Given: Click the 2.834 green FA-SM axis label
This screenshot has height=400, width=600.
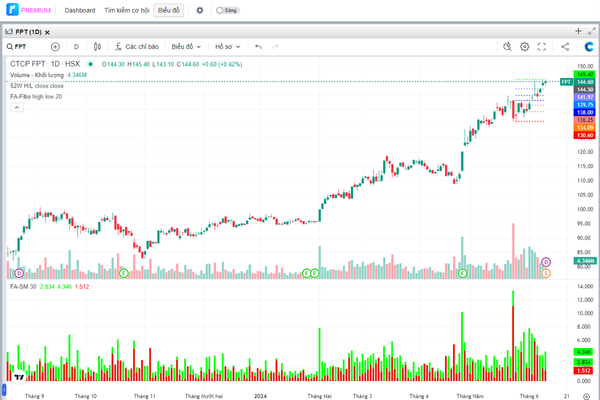Looking at the screenshot, I should tap(584, 362).
